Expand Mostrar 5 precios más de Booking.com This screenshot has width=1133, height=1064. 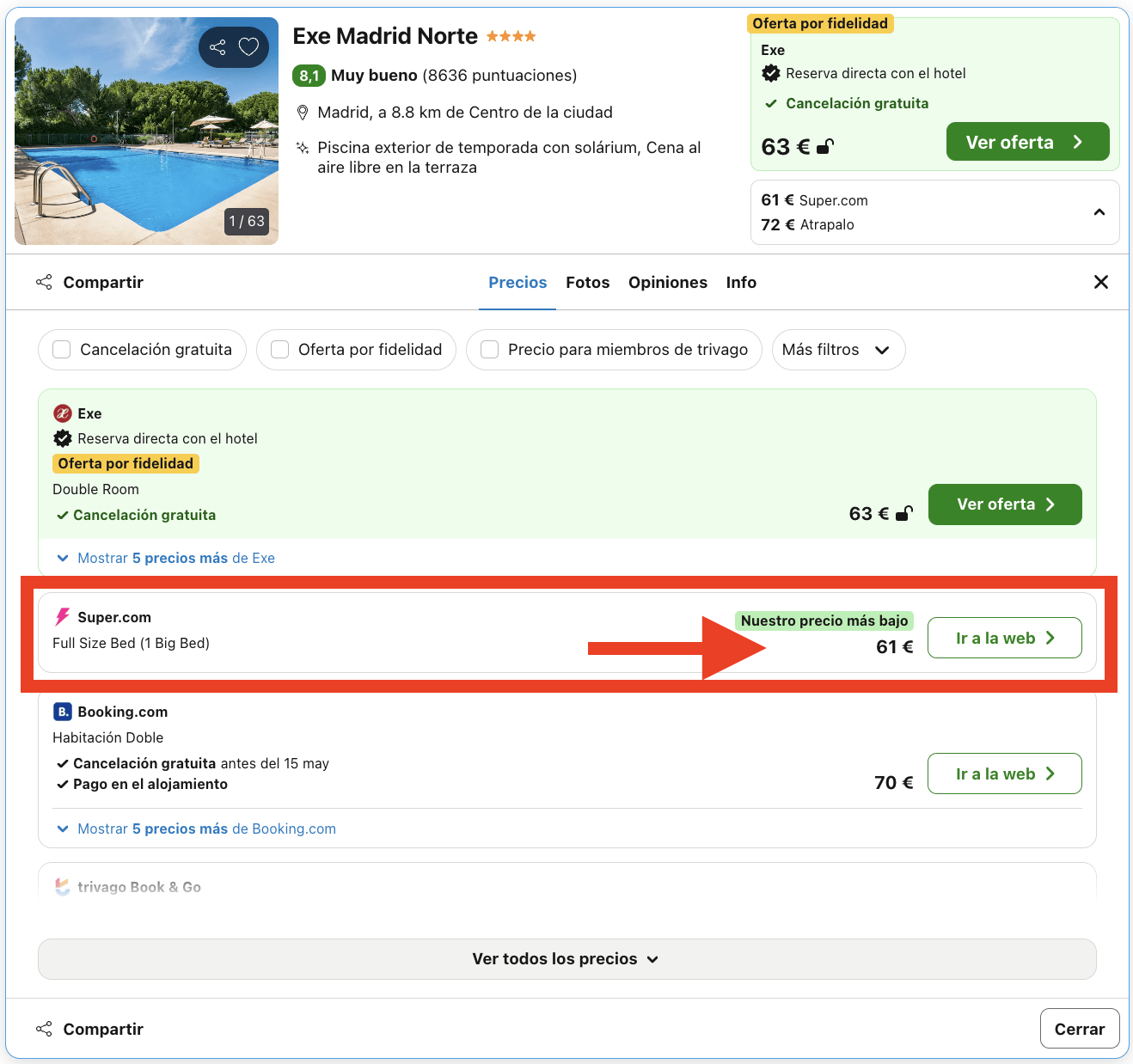pyautogui.click(x=198, y=829)
